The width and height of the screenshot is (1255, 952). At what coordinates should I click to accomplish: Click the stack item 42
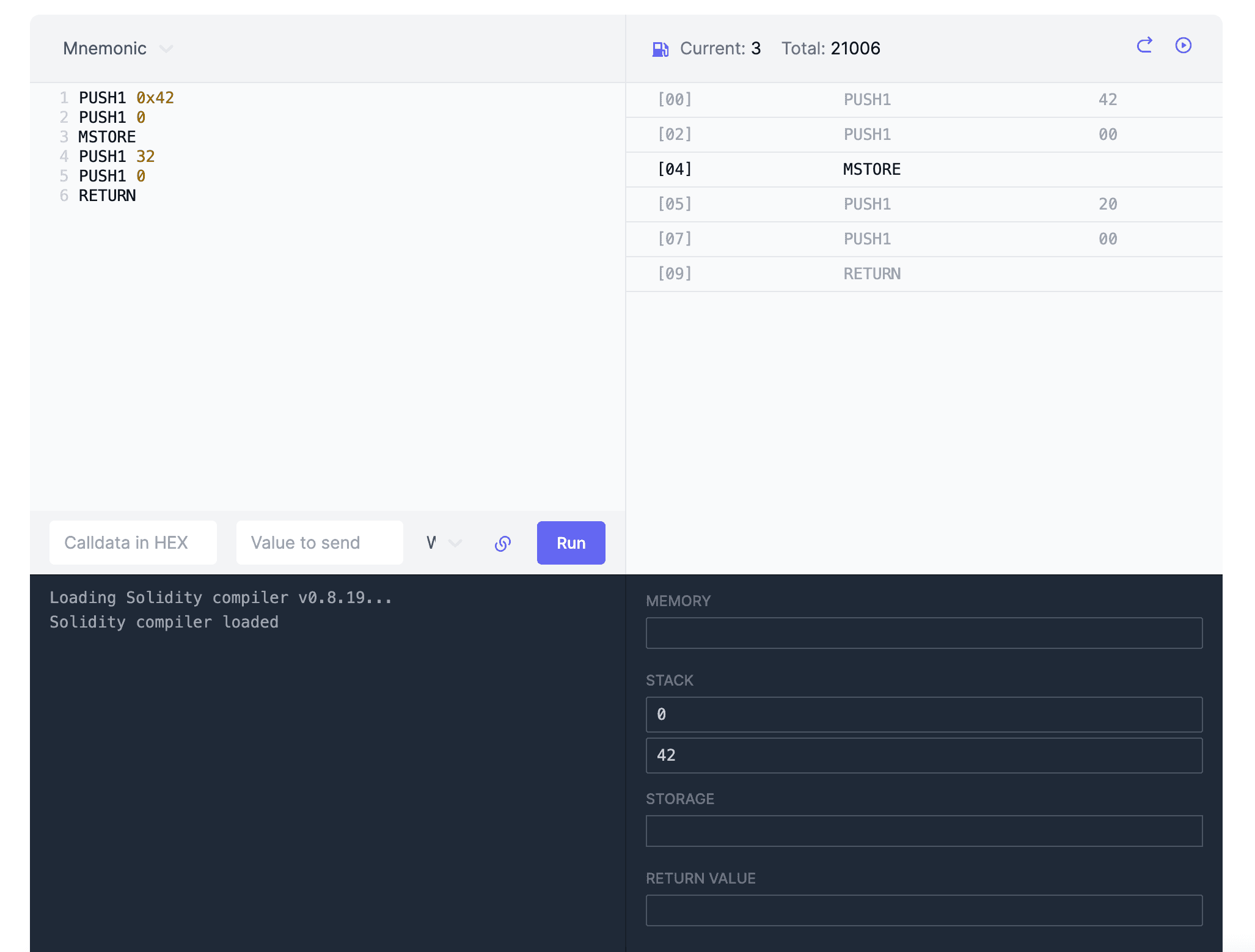(x=924, y=755)
